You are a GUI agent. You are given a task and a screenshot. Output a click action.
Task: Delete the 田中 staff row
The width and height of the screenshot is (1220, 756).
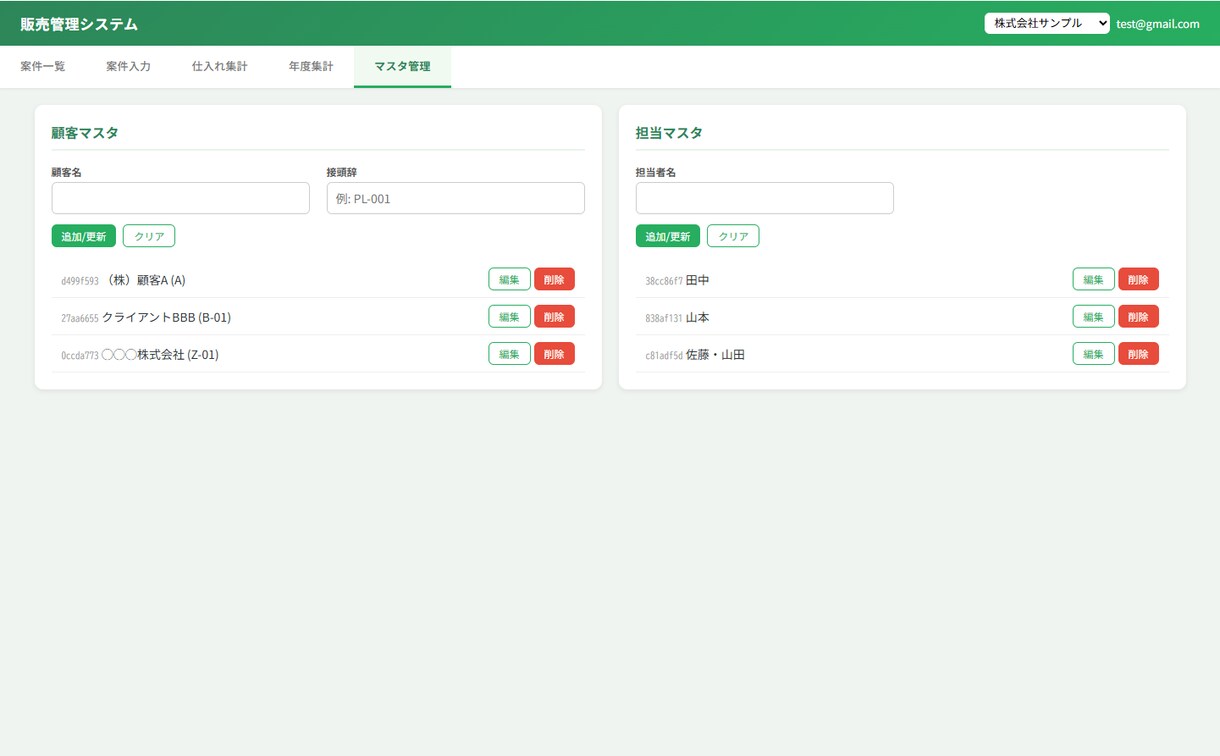[1138, 279]
